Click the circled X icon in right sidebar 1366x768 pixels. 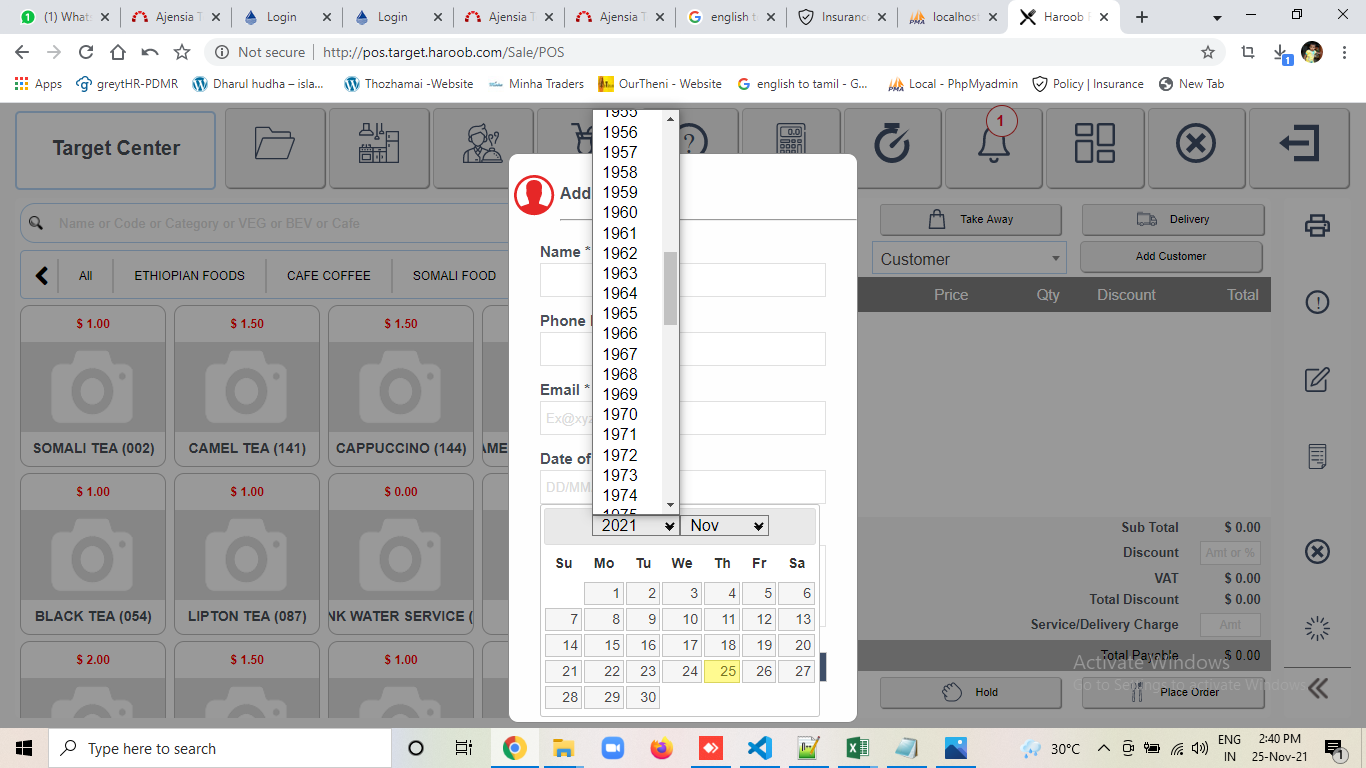coord(1317,551)
